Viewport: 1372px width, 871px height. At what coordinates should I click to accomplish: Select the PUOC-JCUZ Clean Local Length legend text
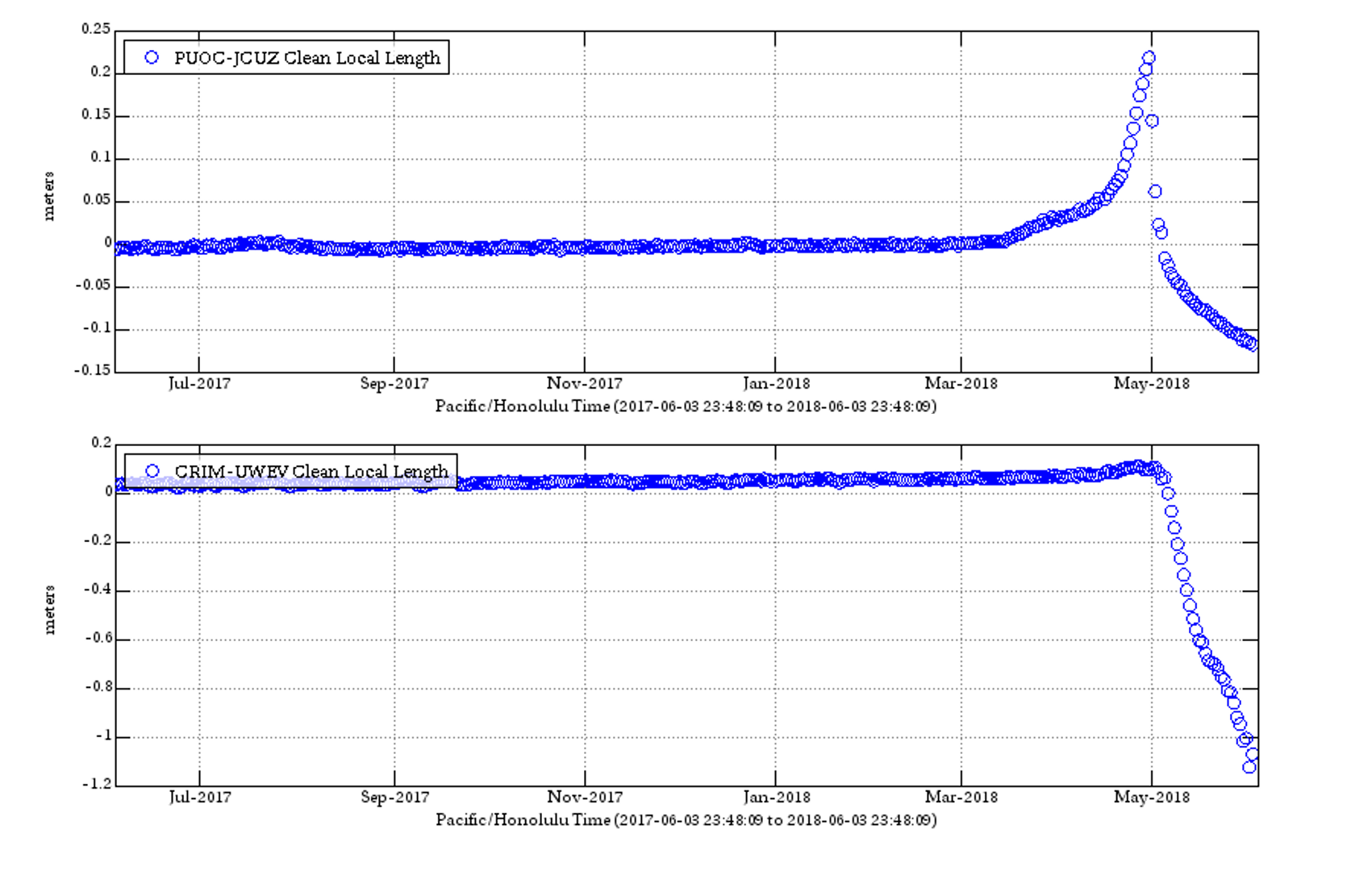[307, 58]
